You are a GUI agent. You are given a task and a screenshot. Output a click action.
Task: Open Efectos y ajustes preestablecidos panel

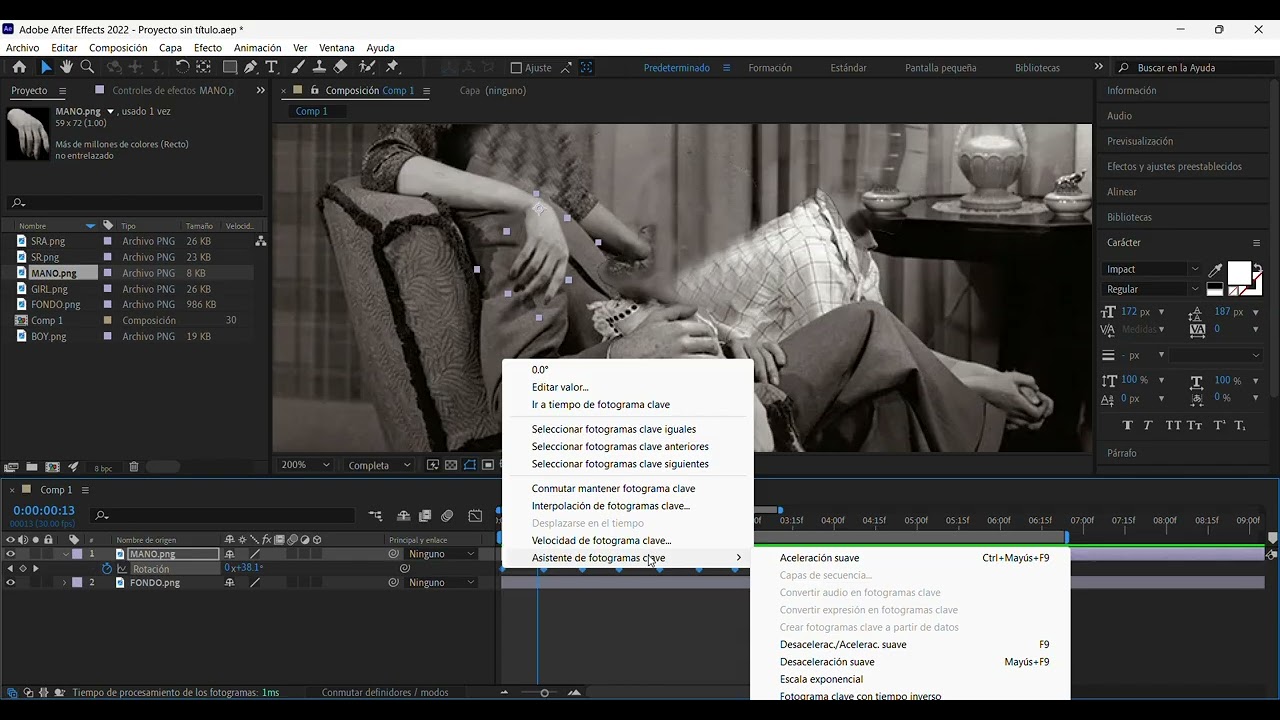(x=1174, y=166)
